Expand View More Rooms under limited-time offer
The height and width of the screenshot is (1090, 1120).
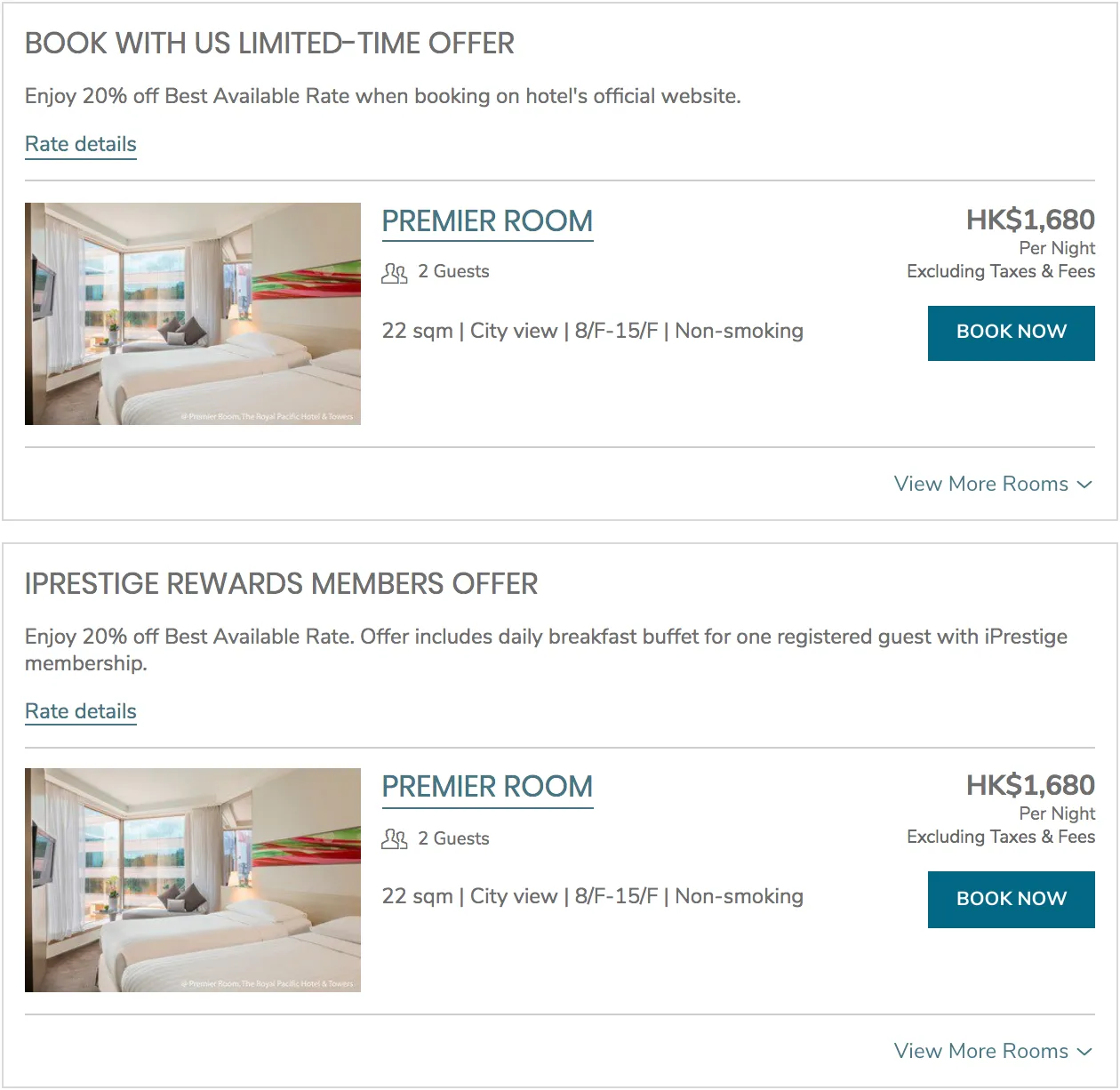993,484
